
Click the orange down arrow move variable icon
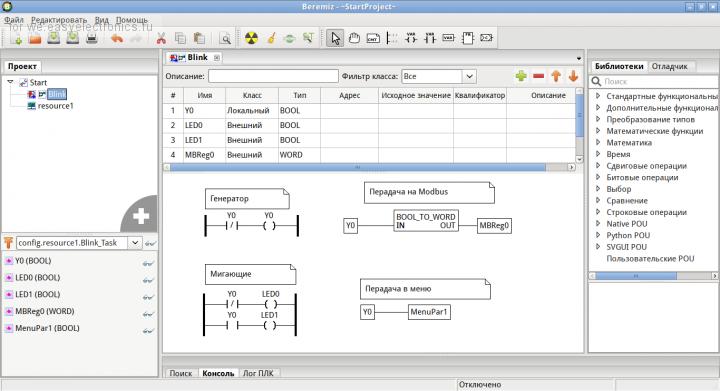pos(574,76)
